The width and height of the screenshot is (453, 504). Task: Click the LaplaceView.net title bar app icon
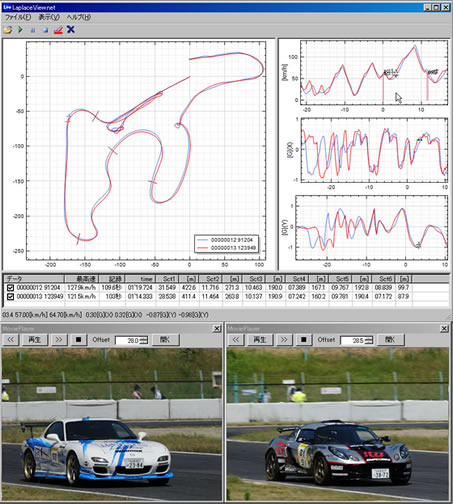[x=6, y=7]
